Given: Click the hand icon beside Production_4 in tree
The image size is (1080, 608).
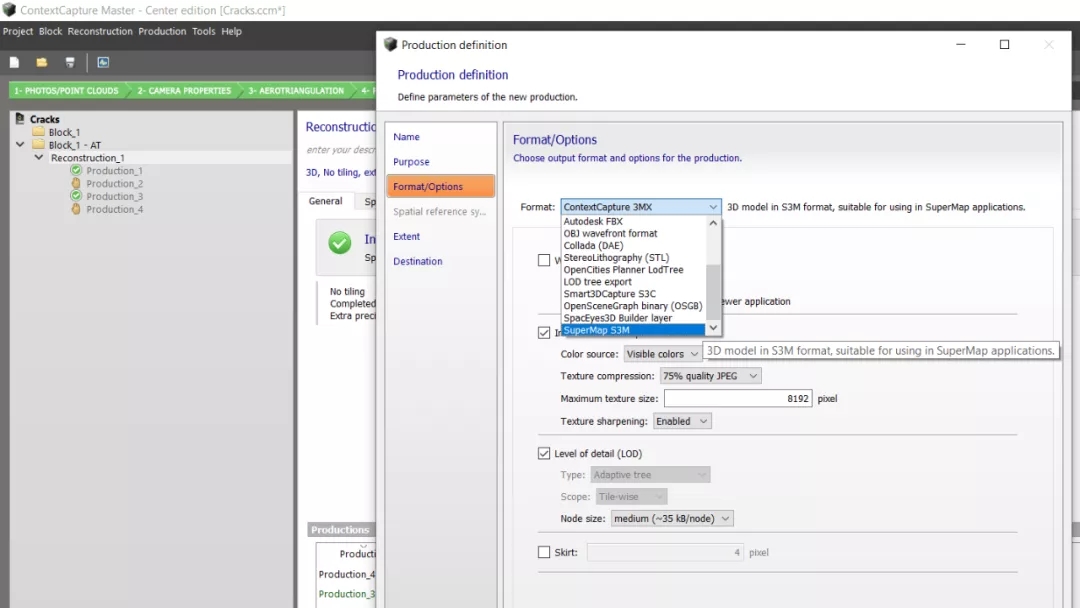Looking at the screenshot, I should [76, 209].
